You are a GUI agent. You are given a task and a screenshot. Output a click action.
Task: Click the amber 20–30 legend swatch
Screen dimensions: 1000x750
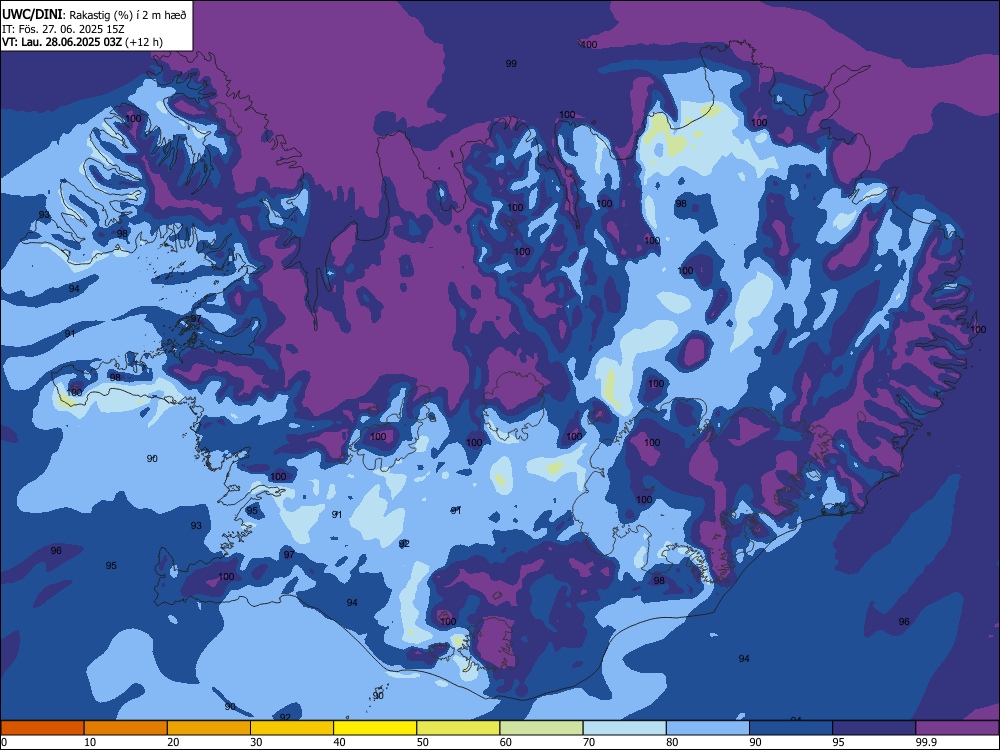tap(209, 728)
